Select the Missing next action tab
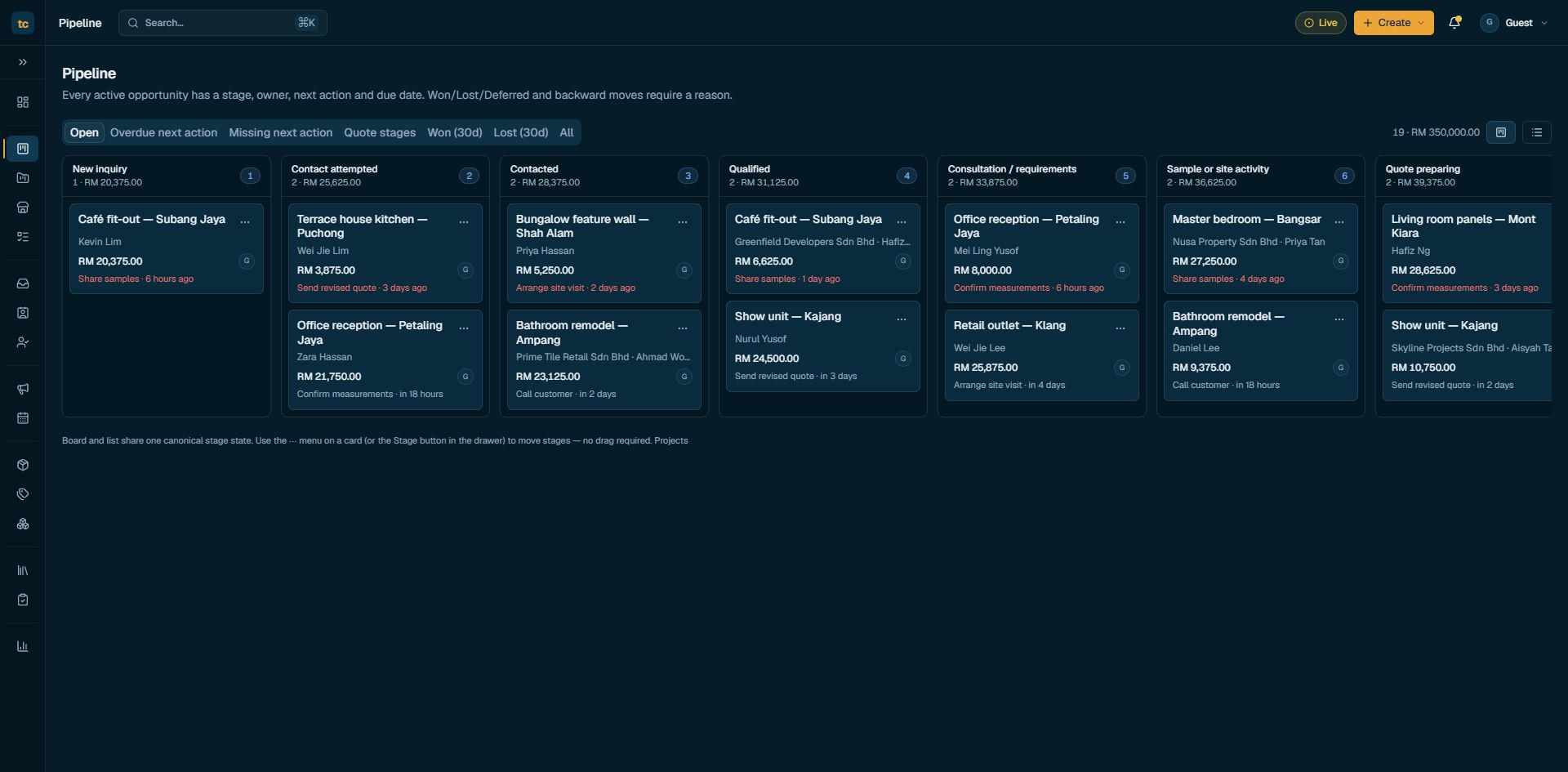Screen dimensions: 1568x772 click(x=281, y=132)
